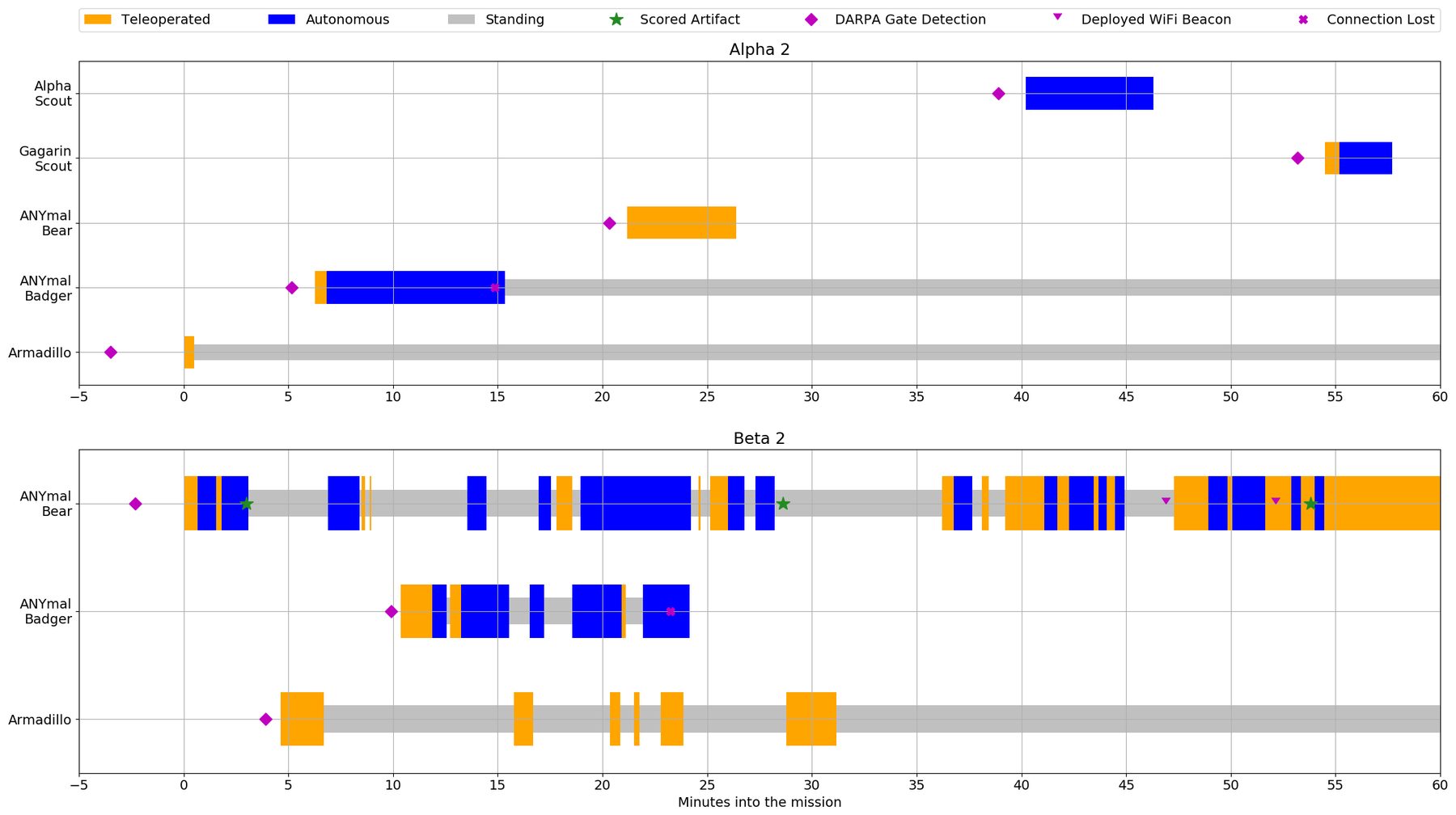Click the 'Teleoperated' legend label

pyautogui.click(x=166, y=19)
